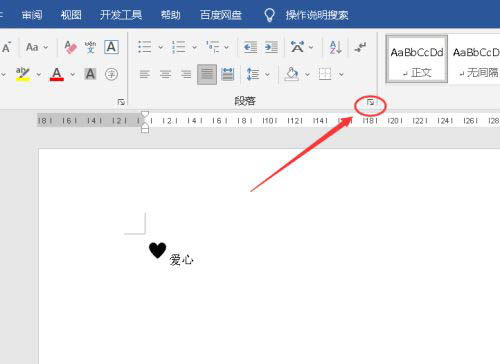500x364 pixels.
Task: Toggle center alignment
Action: pyautogui.click(x=165, y=74)
